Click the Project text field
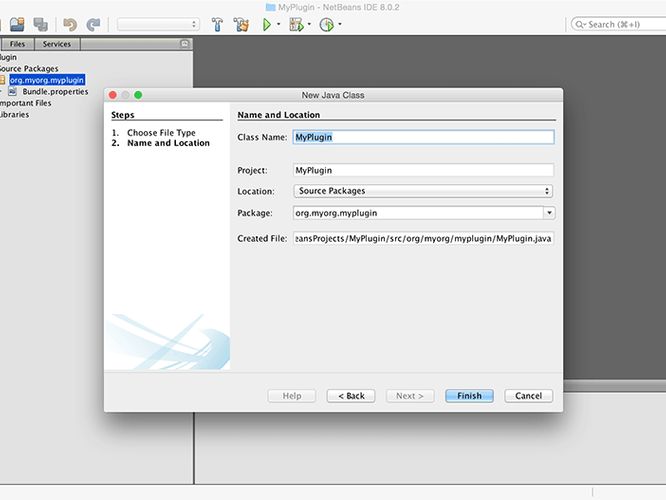 point(423,170)
